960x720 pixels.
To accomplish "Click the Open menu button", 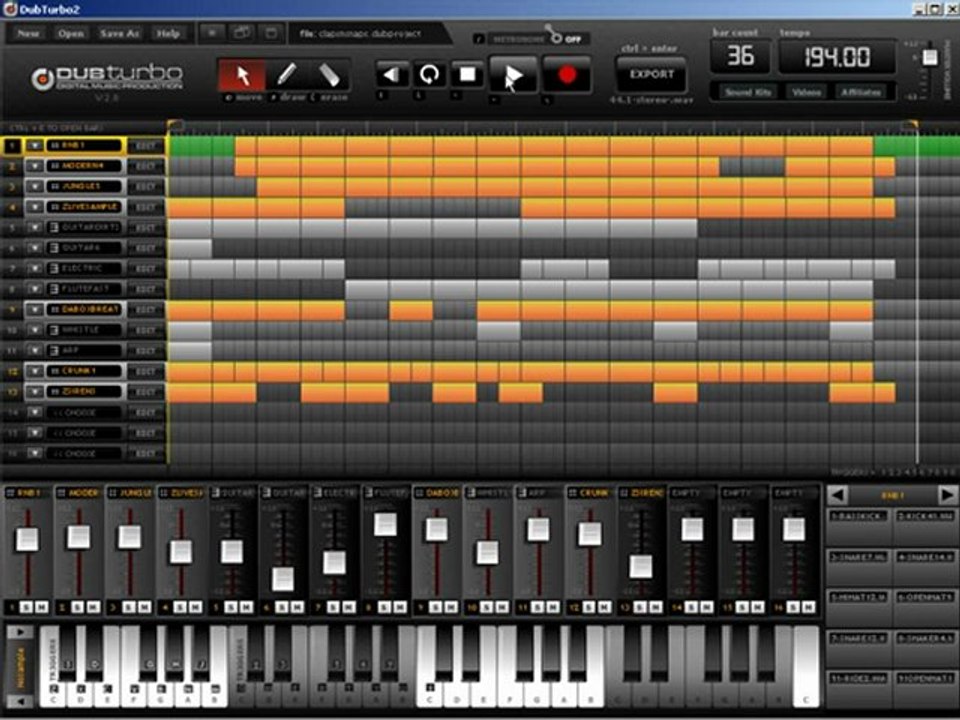I will (x=71, y=34).
